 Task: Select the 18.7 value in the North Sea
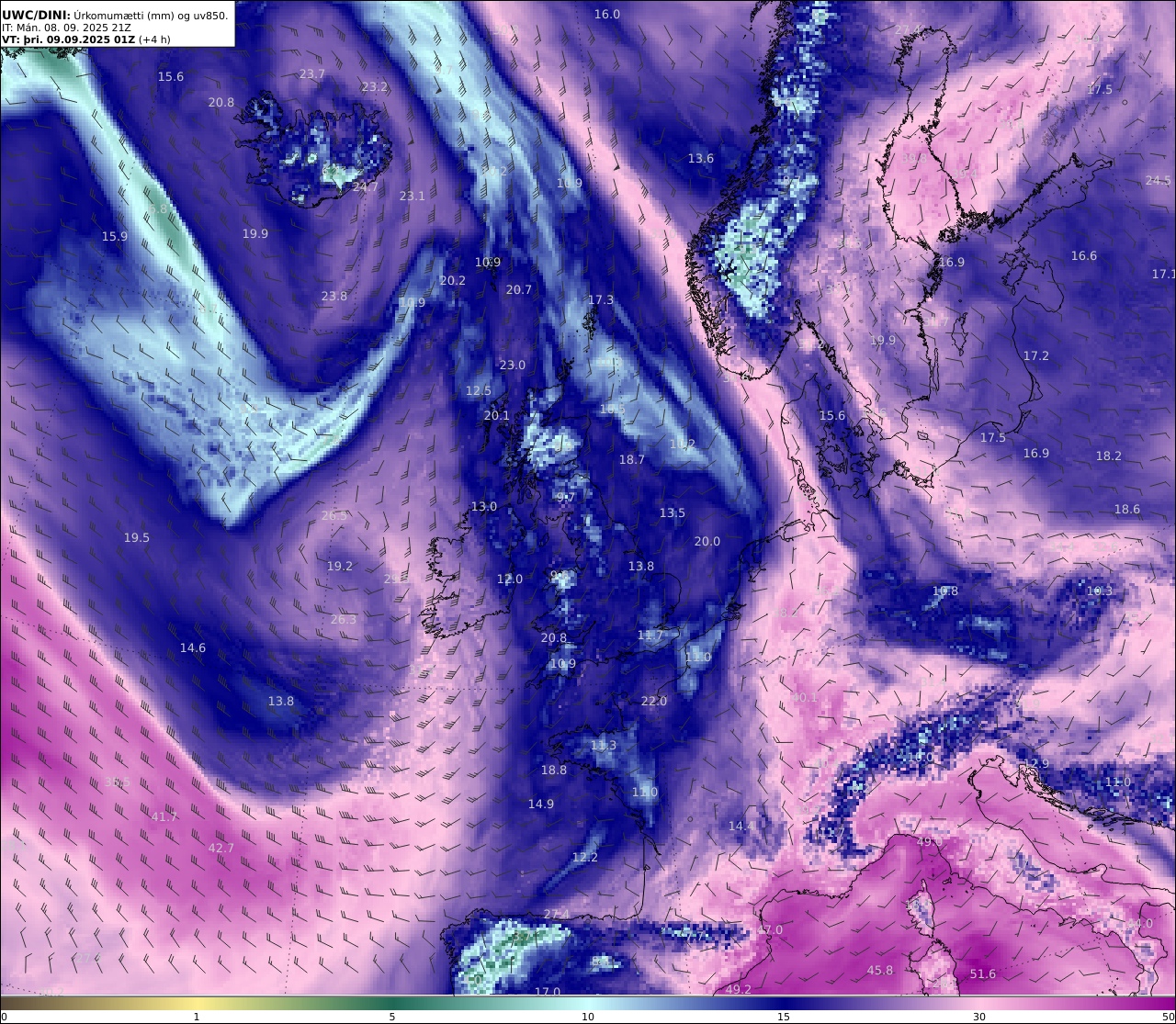click(x=632, y=459)
